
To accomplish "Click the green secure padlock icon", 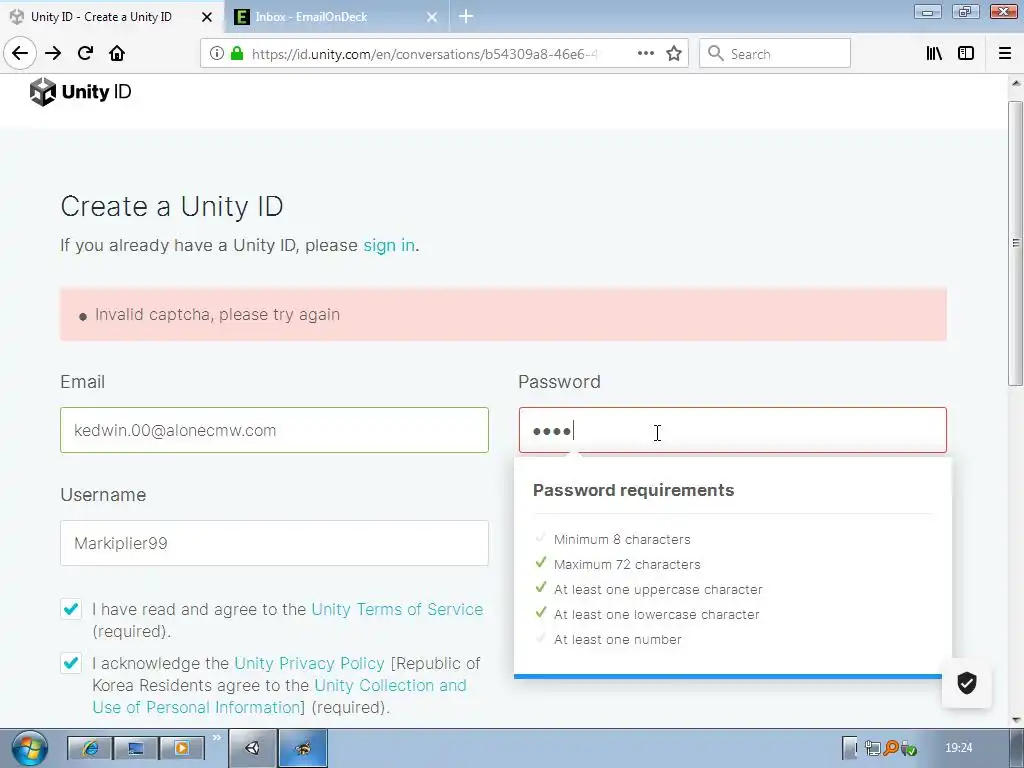I will [x=236, y=54].
